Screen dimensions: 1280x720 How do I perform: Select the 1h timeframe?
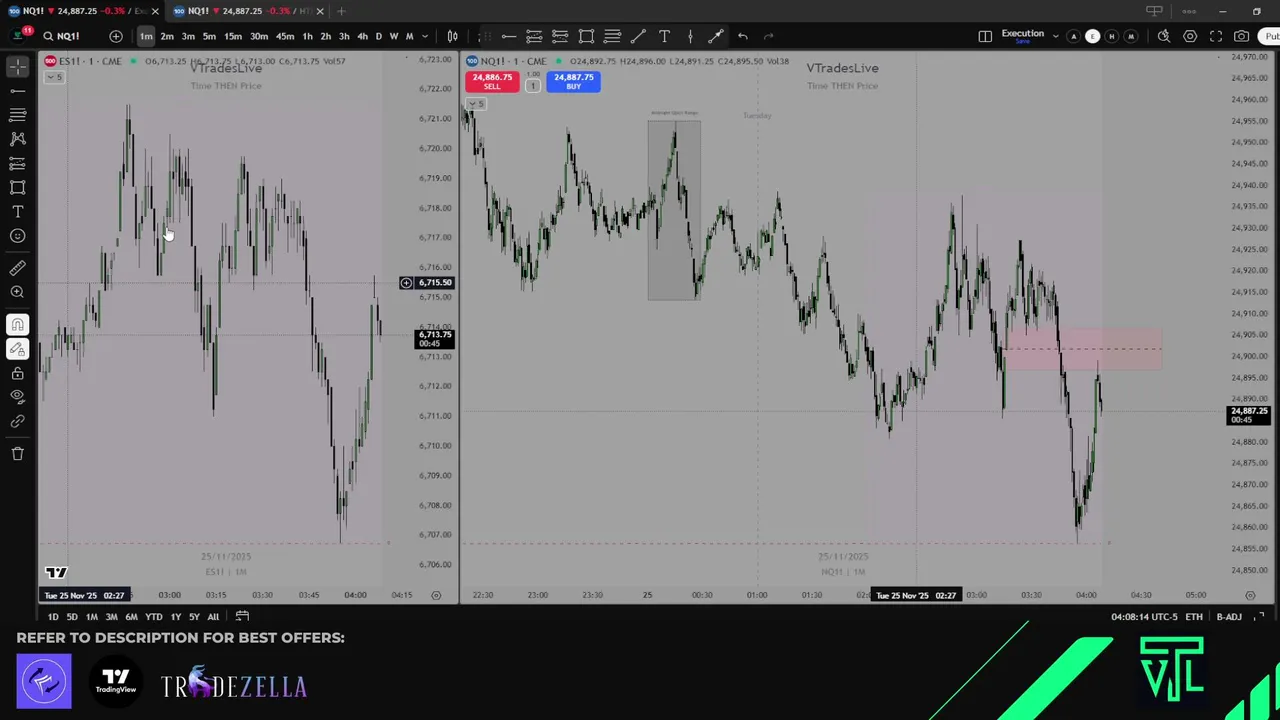tap(307, 36)
